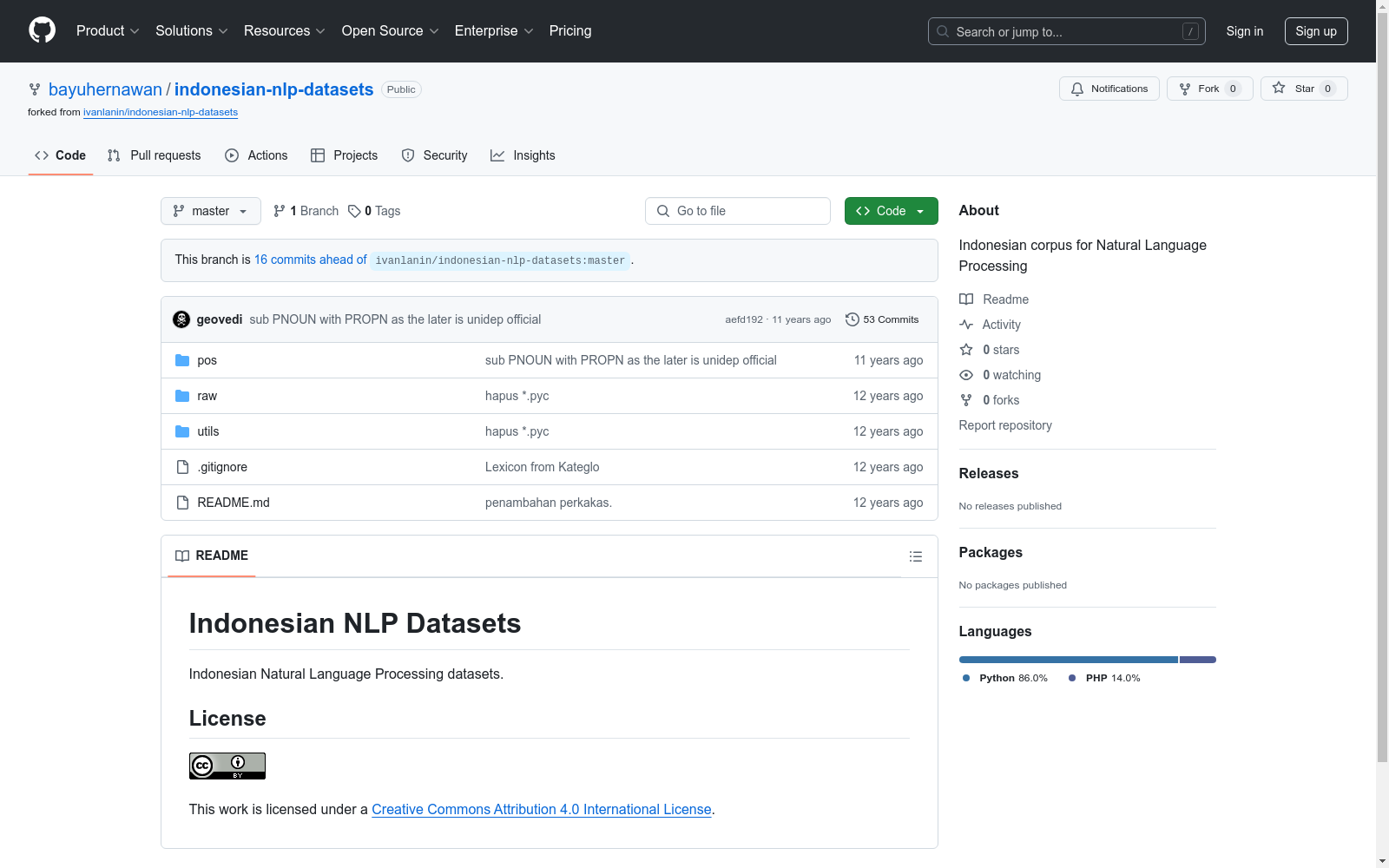
Task: Expand the Product menu
Action: click(x=108, y=30)
